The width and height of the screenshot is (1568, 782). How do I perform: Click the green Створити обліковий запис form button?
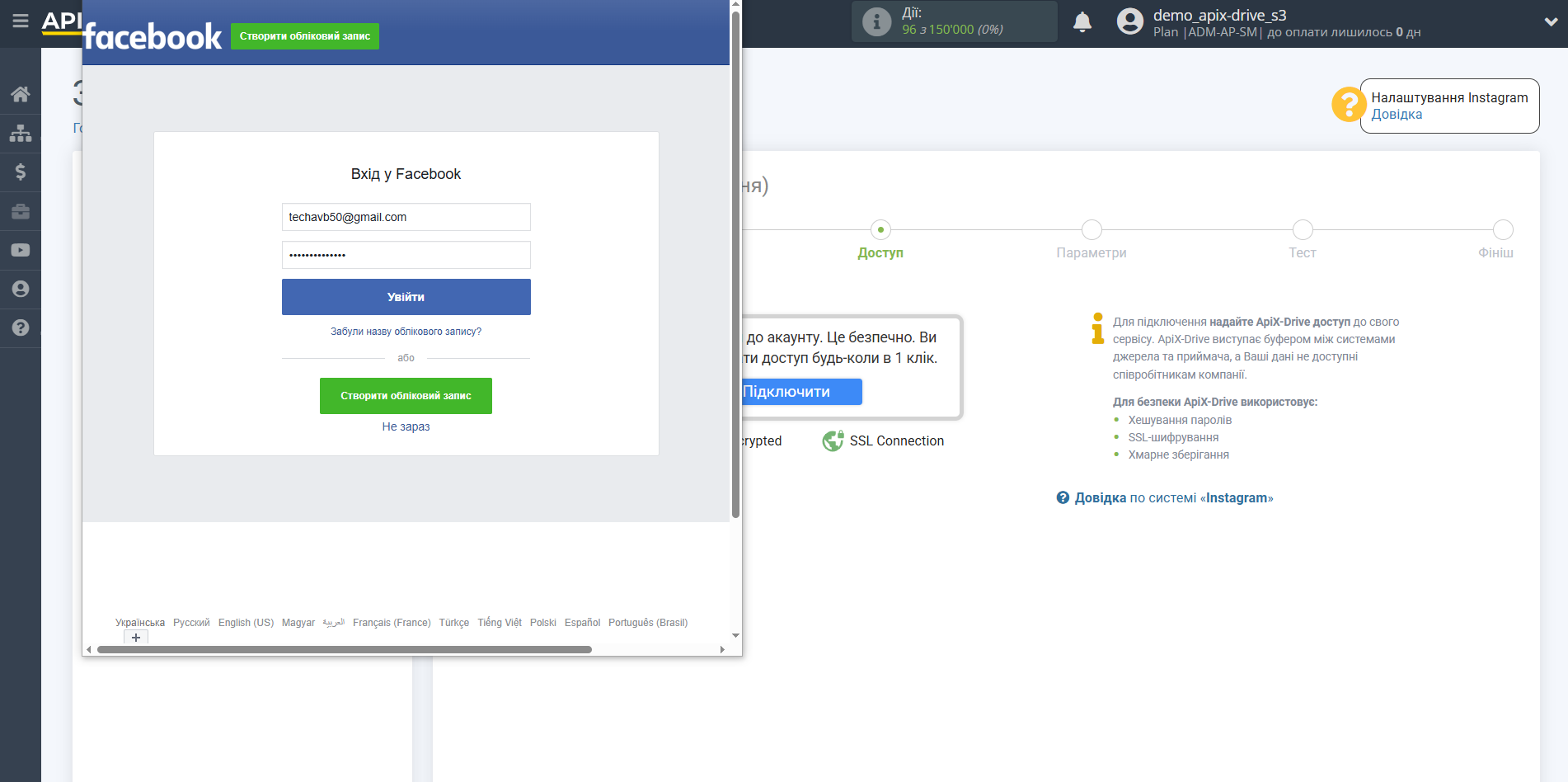pos(406,396)
